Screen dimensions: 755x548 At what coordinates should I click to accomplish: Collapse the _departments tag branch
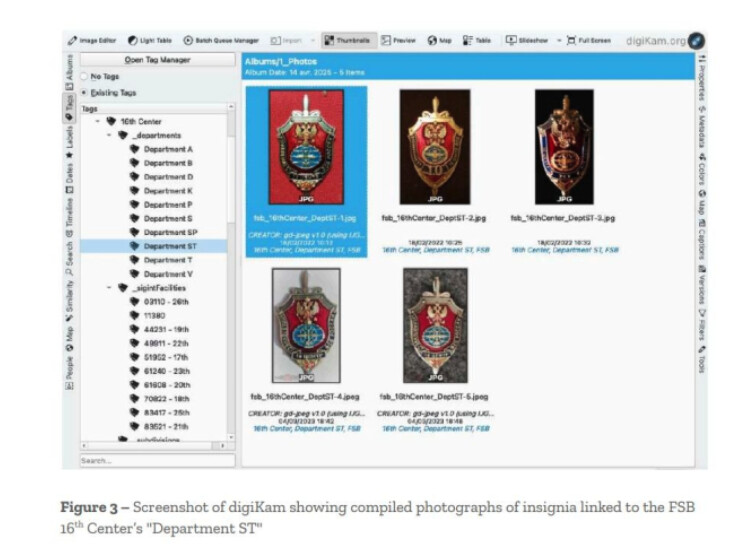(x=109, y=135)
